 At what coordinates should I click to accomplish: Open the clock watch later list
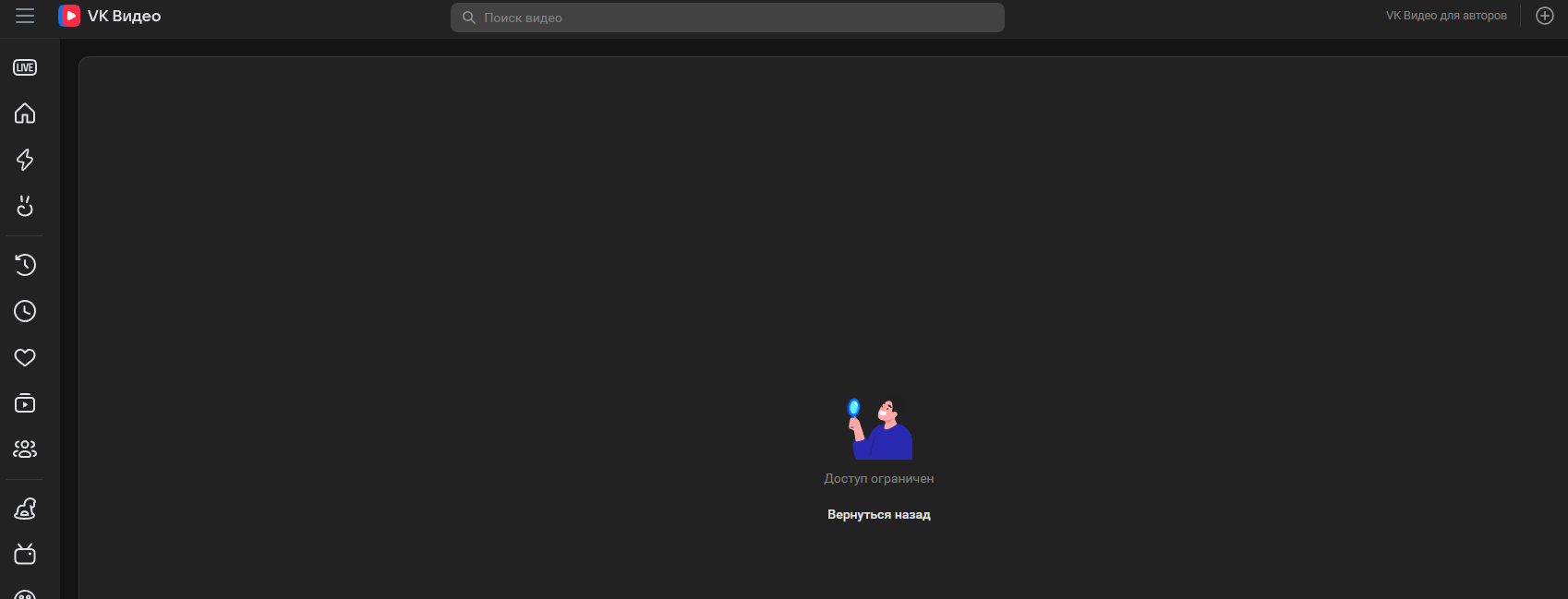(25, 311)
